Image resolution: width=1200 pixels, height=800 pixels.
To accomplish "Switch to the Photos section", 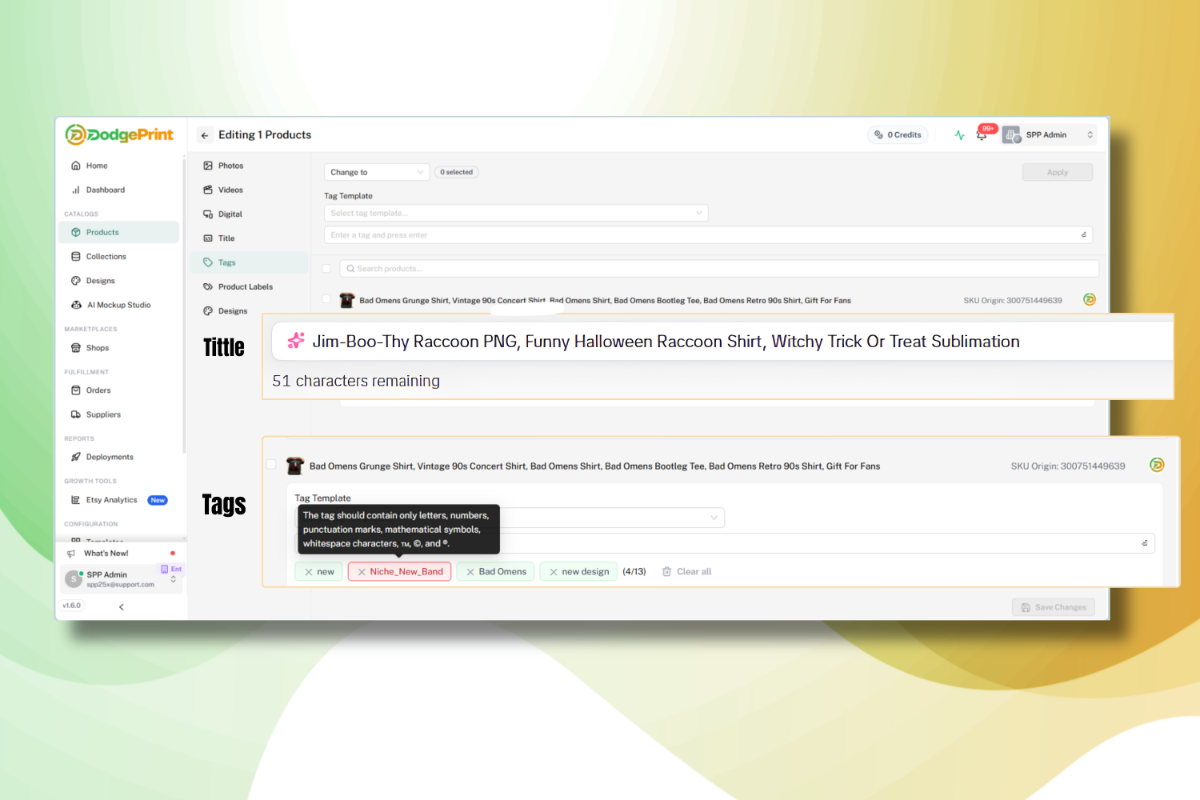I will tap(230, 166).
